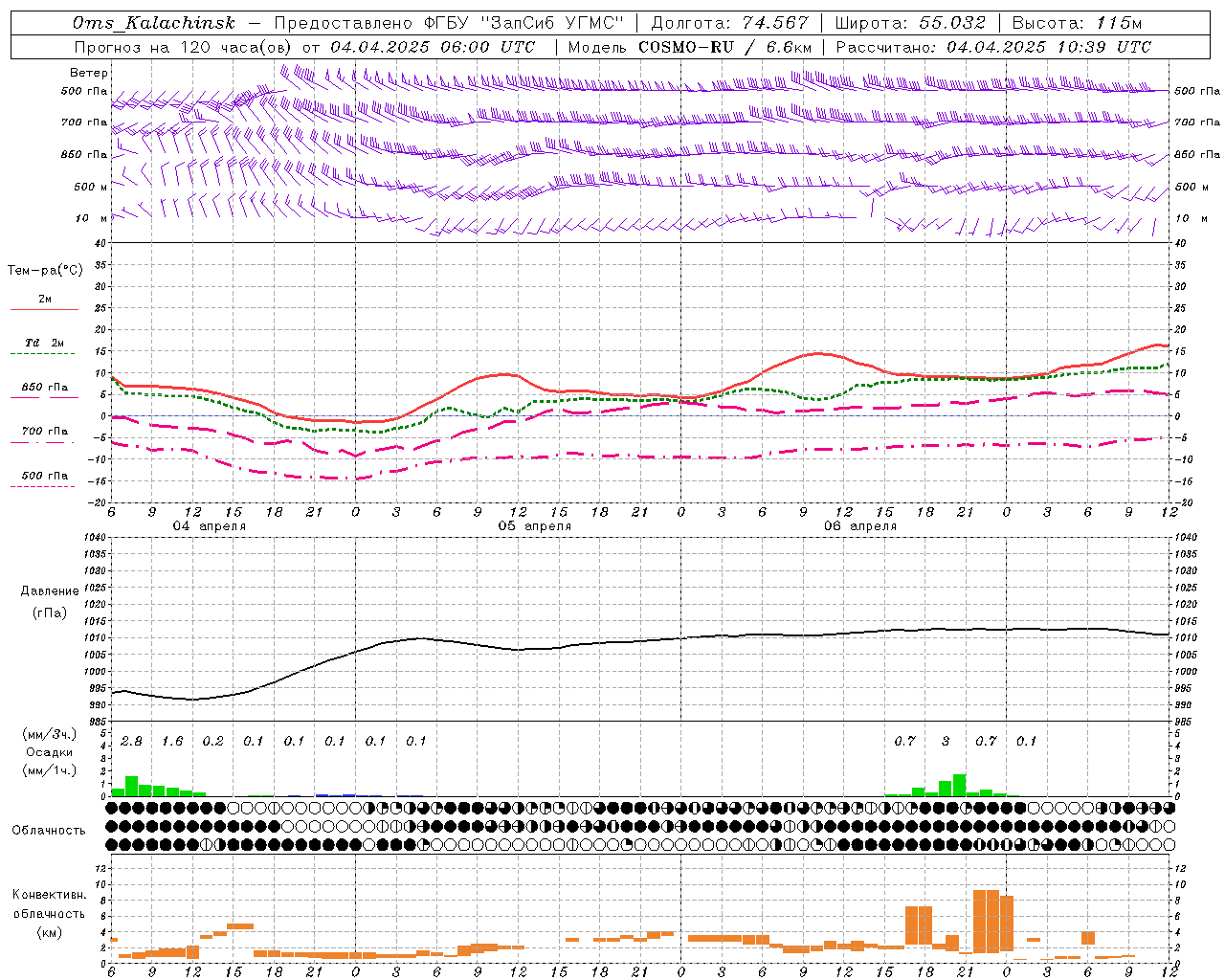This screenshot has height=980, width=1225.
Task: Click the Давление panel label
Action: pos(50,591)
